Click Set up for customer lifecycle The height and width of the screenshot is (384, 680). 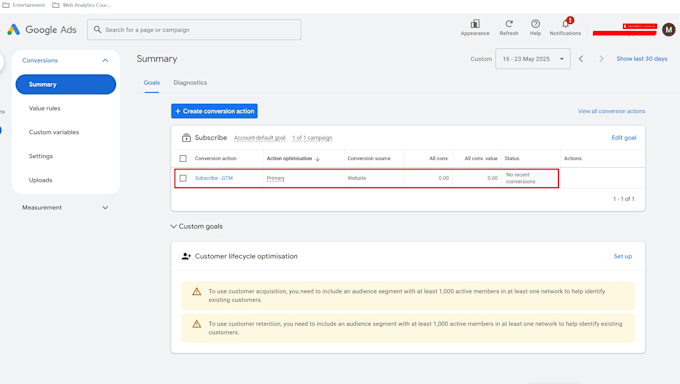[622, 256]
